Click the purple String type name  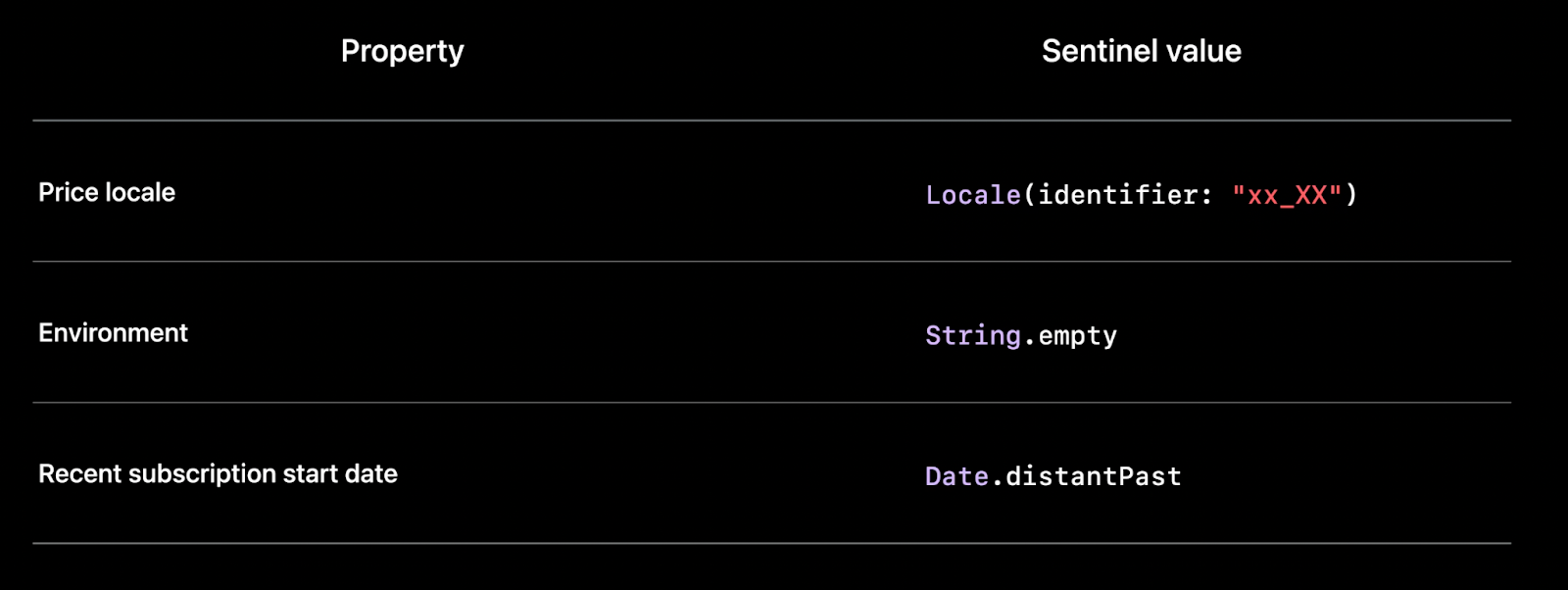973,335
